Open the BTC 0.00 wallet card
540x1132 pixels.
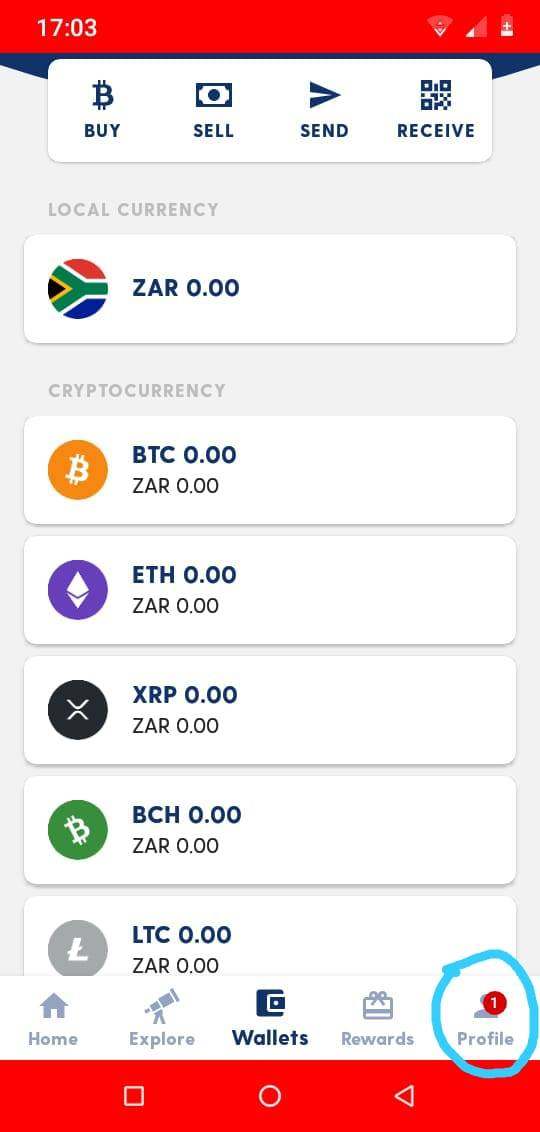tap(270, 470)
